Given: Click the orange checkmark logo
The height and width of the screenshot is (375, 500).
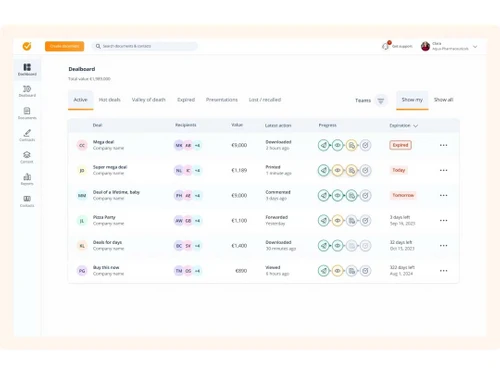Looking at the screenshot, I should click(27, 46).
